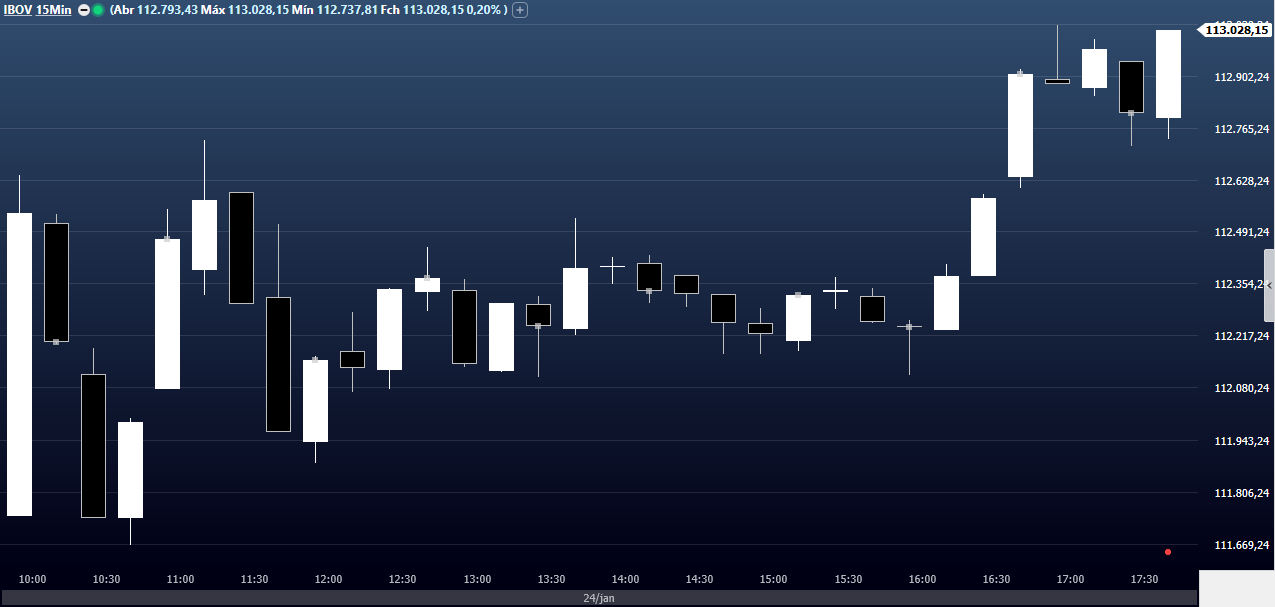Image resolution: width=1275 pixels, height=607 pixels.
Task: Click the minus icon beside 15Min
Action: [x=84, y=10]
